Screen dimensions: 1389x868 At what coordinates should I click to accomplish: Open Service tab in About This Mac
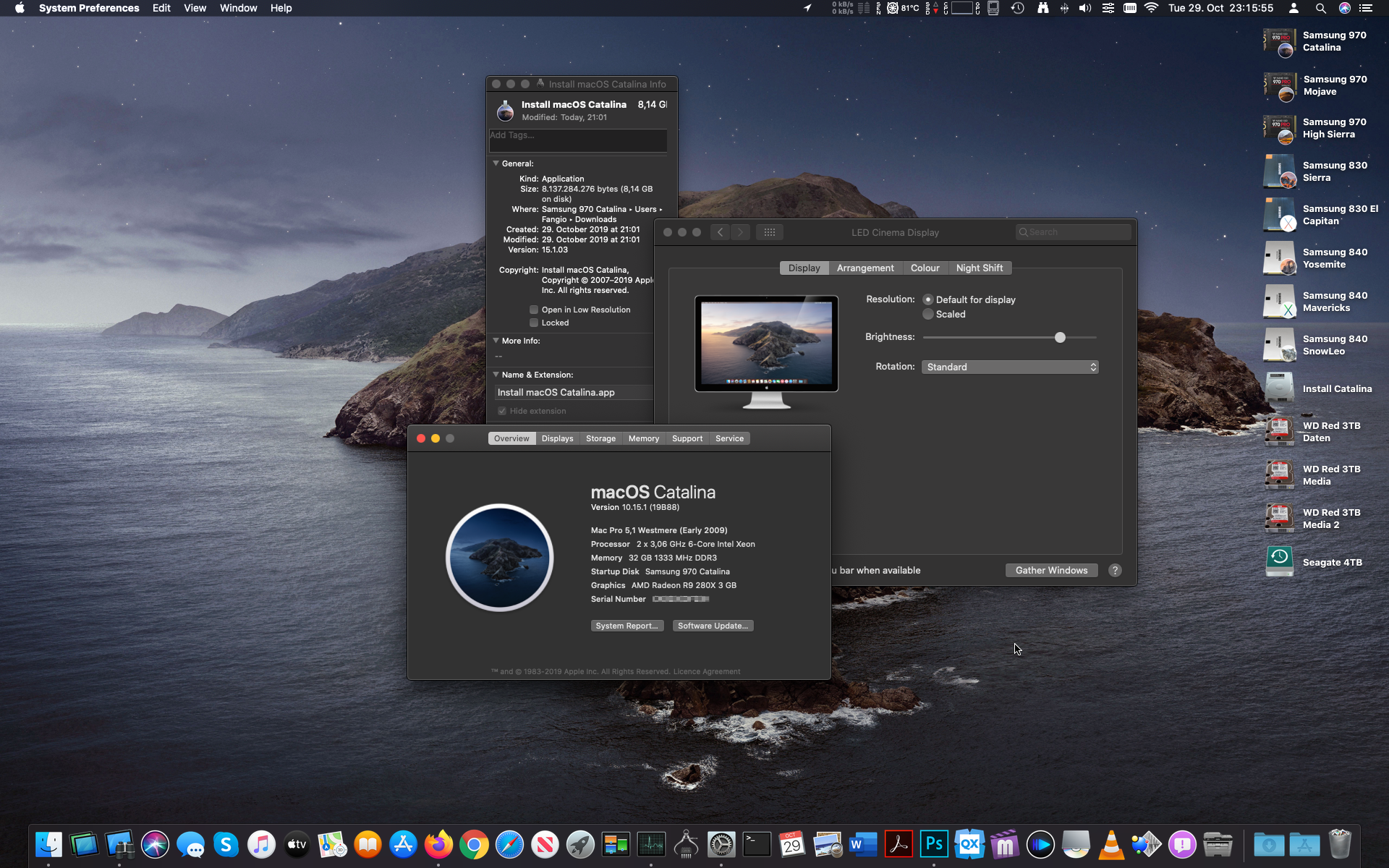(729, 438)
